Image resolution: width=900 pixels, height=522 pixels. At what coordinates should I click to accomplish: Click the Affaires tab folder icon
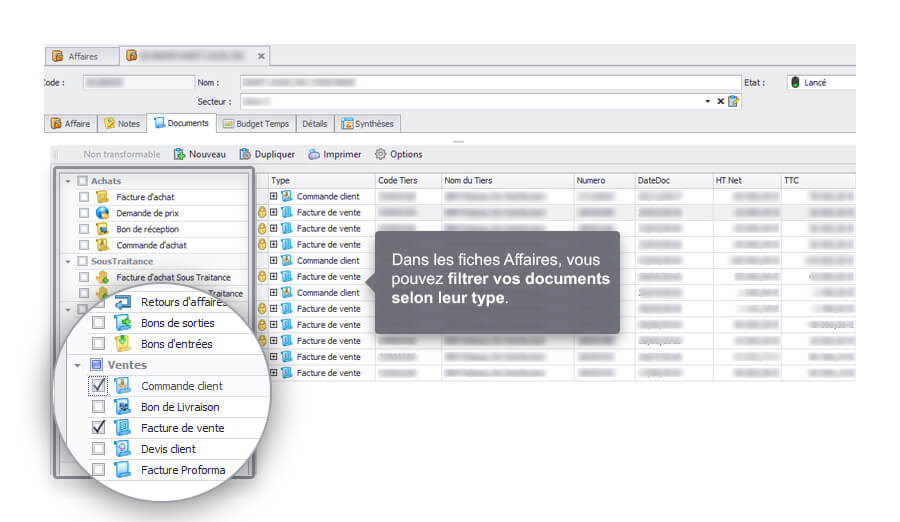(x=57, y=56)
